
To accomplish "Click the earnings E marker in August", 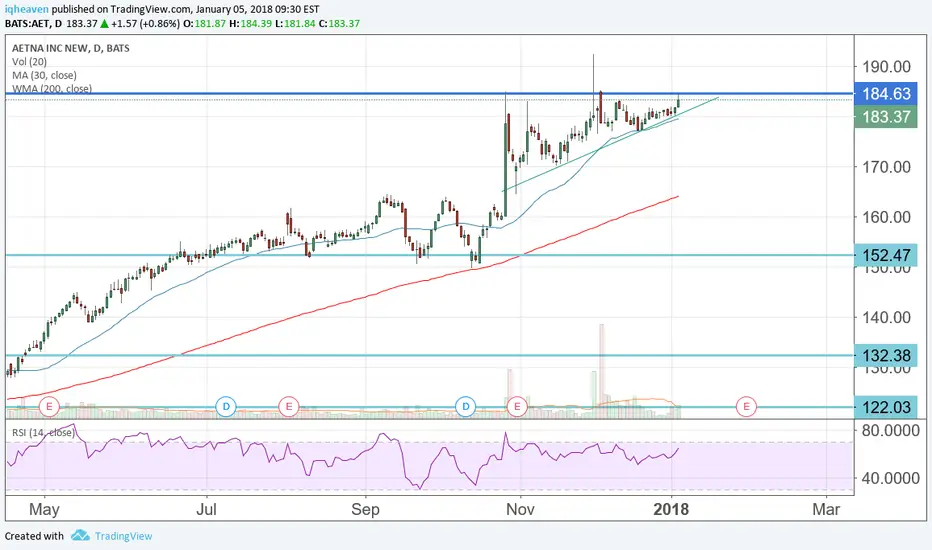I will tap(289, 407).
